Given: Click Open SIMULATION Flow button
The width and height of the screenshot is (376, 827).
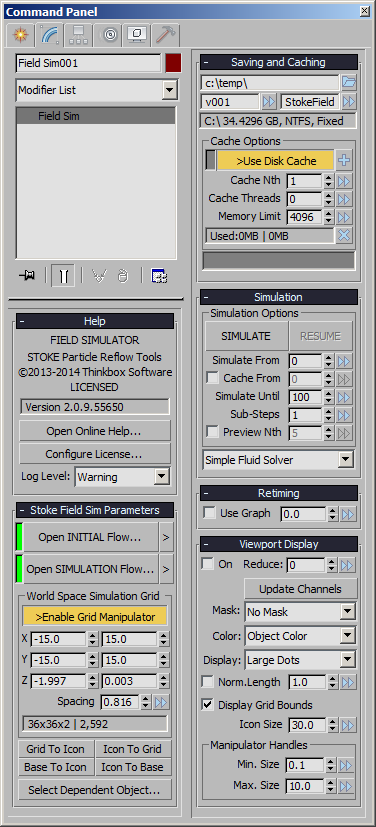Looking at the screenshot, I should [x=90, y=569].
